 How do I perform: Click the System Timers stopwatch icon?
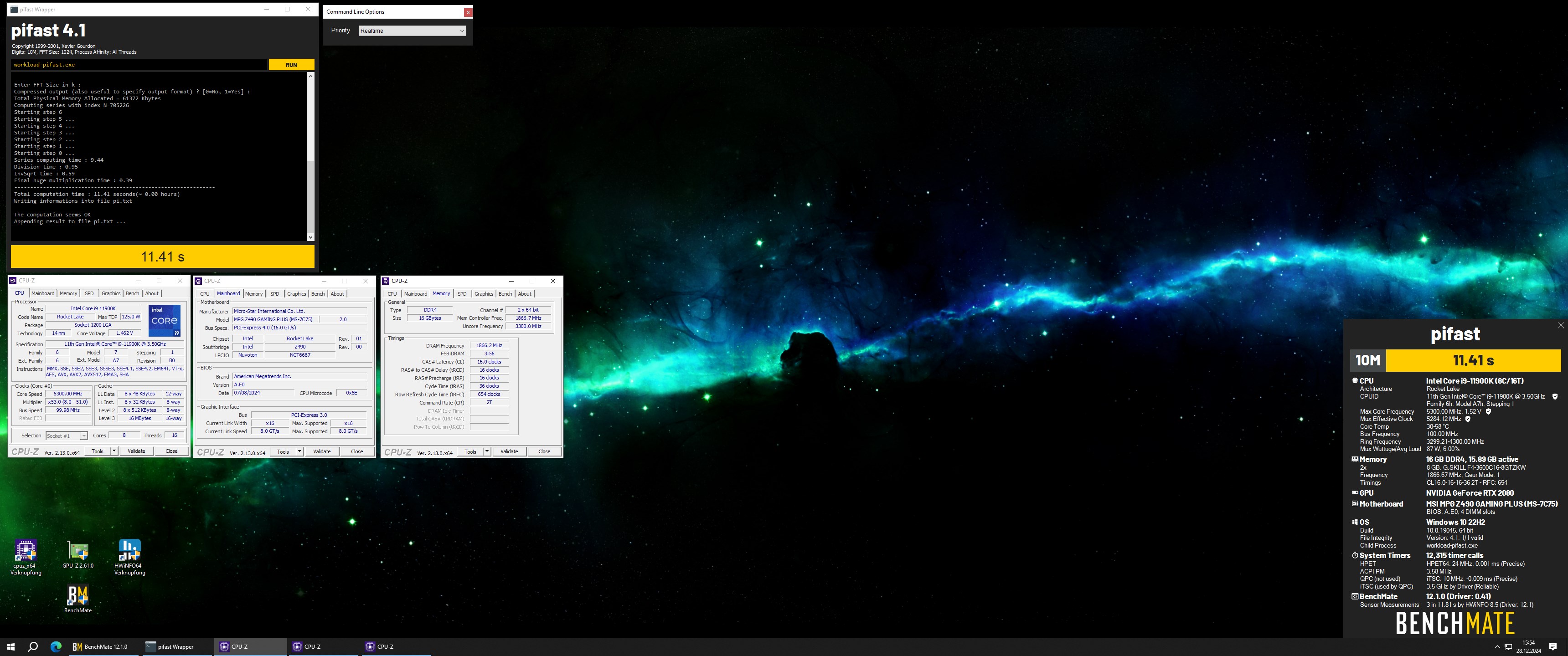pos(1355,555)
